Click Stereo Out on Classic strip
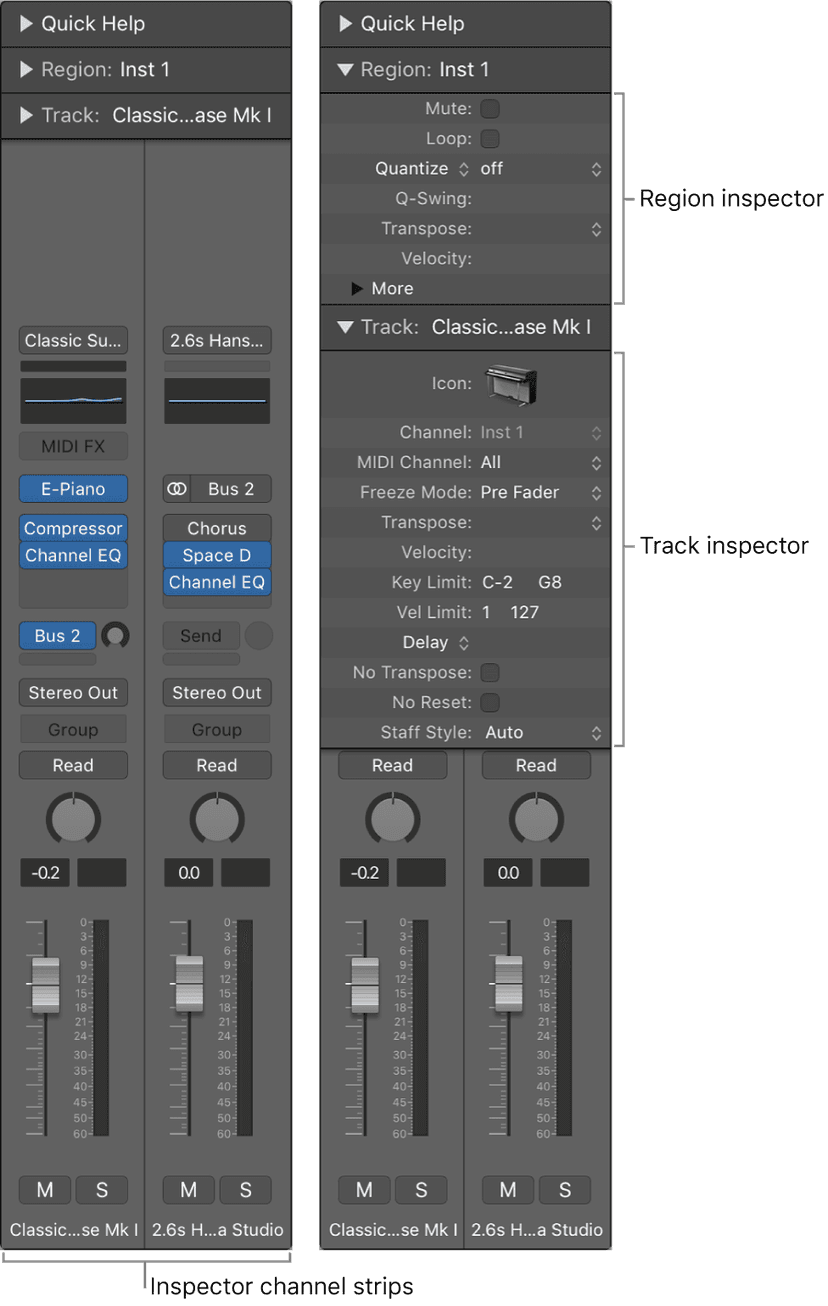This screenshot has width=828, height=1306. (73, 692)
